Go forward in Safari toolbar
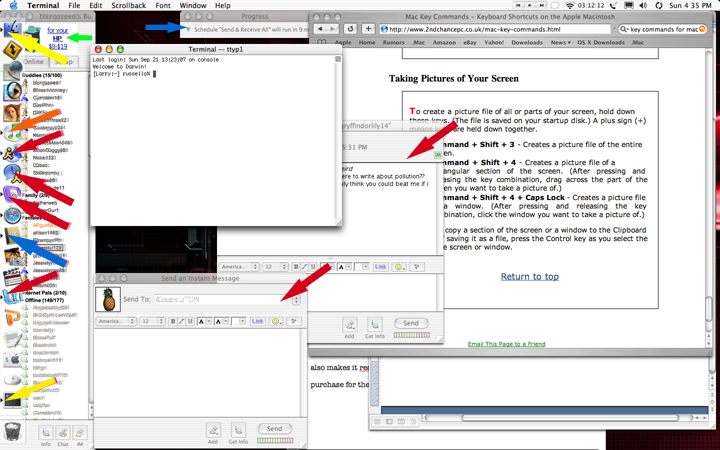 click(333, 29)
